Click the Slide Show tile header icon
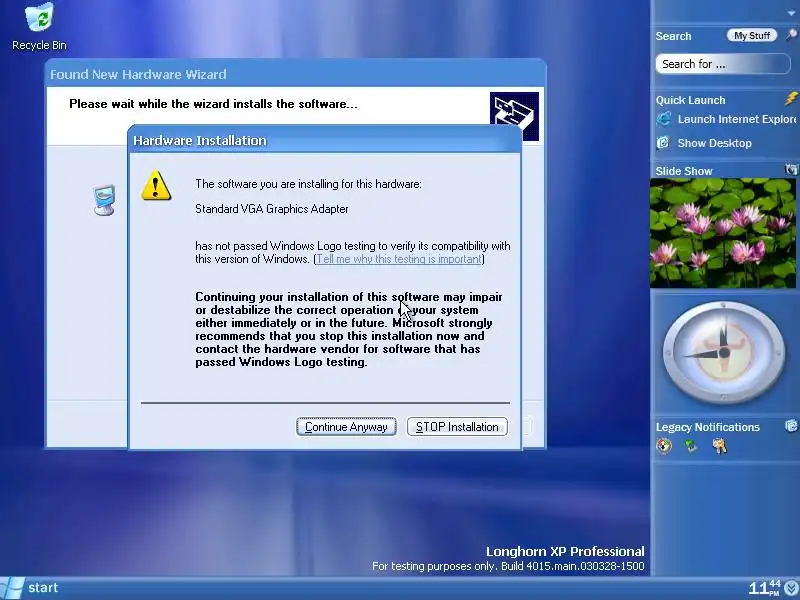The image size is (800, 600). [791, 169]
